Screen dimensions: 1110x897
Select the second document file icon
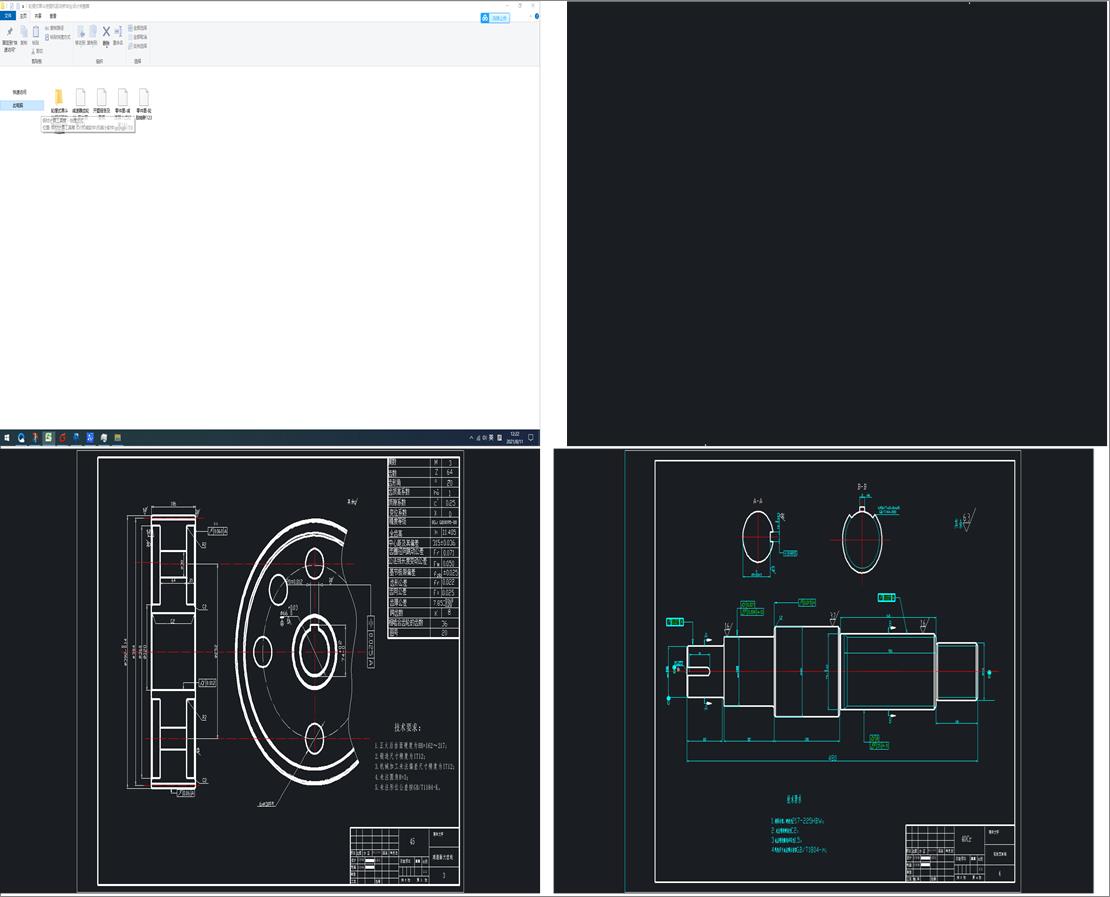pos(102,98)
